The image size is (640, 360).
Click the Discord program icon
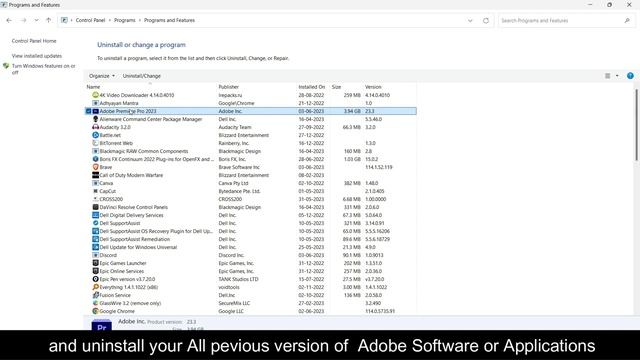pyautogui.click(x=95, y=255)
